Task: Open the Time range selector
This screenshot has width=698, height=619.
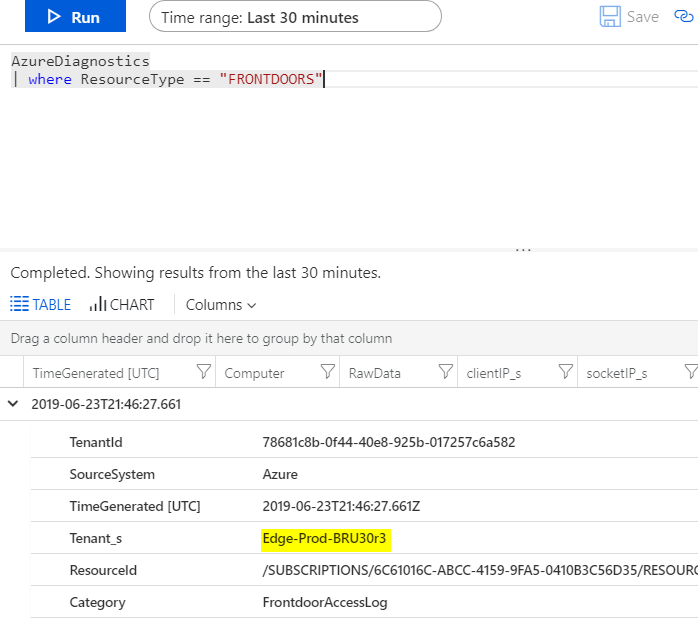Action: 294,17
